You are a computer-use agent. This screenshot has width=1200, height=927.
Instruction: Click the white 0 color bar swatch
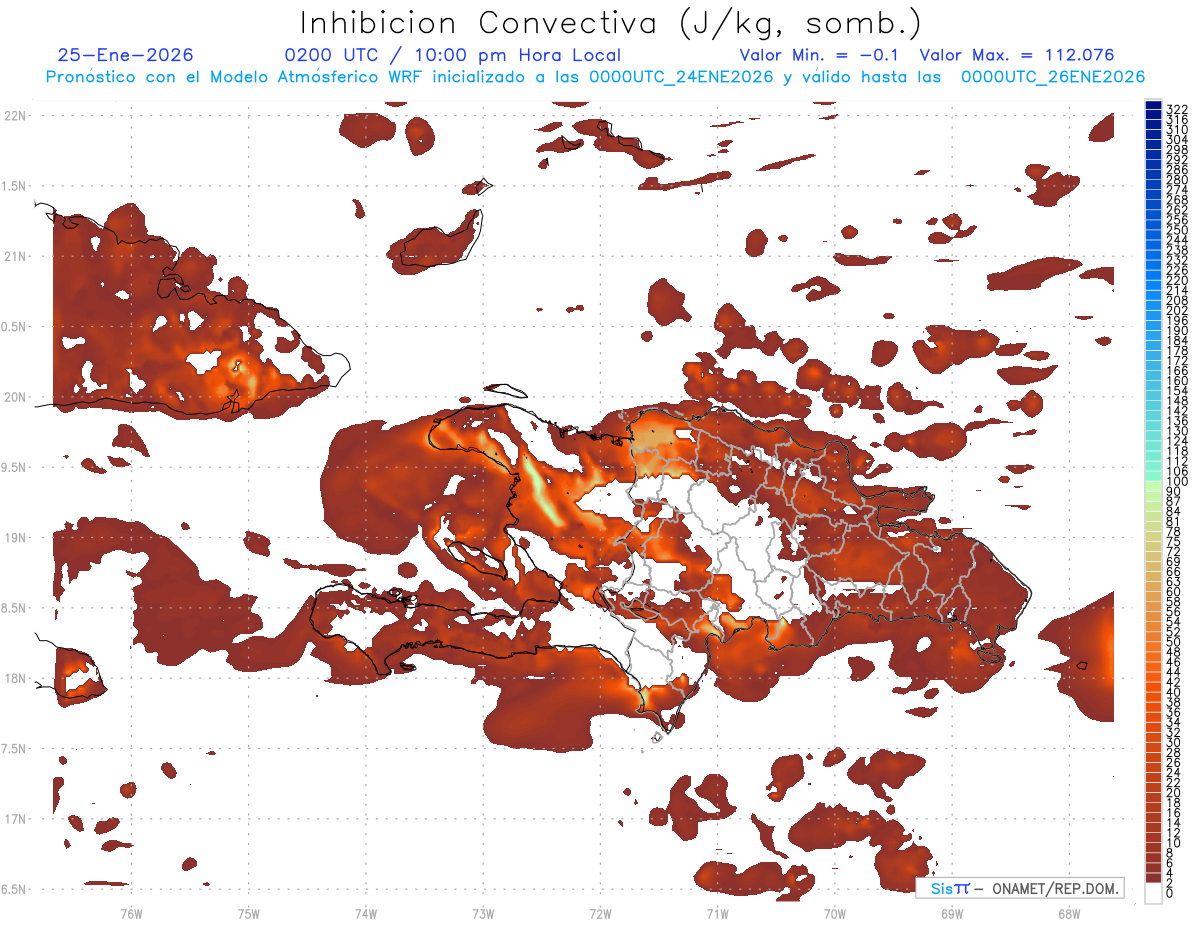(x=1153, y=892)
